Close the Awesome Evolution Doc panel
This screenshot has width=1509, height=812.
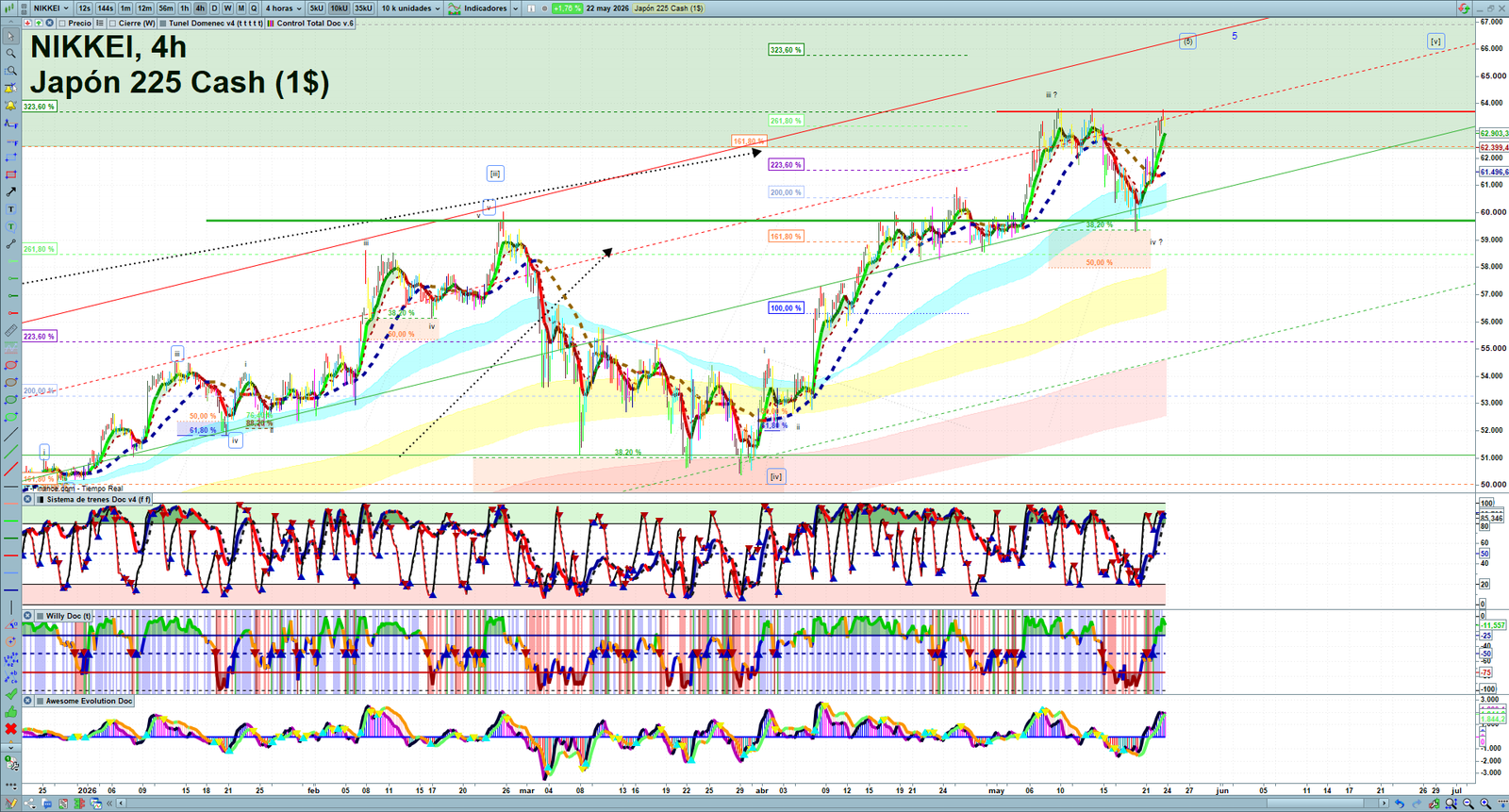pos(27,701)
